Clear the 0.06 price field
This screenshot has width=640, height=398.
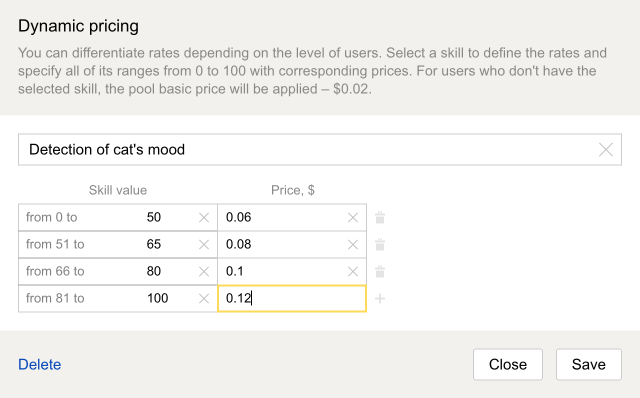click(x=353, y=218)
